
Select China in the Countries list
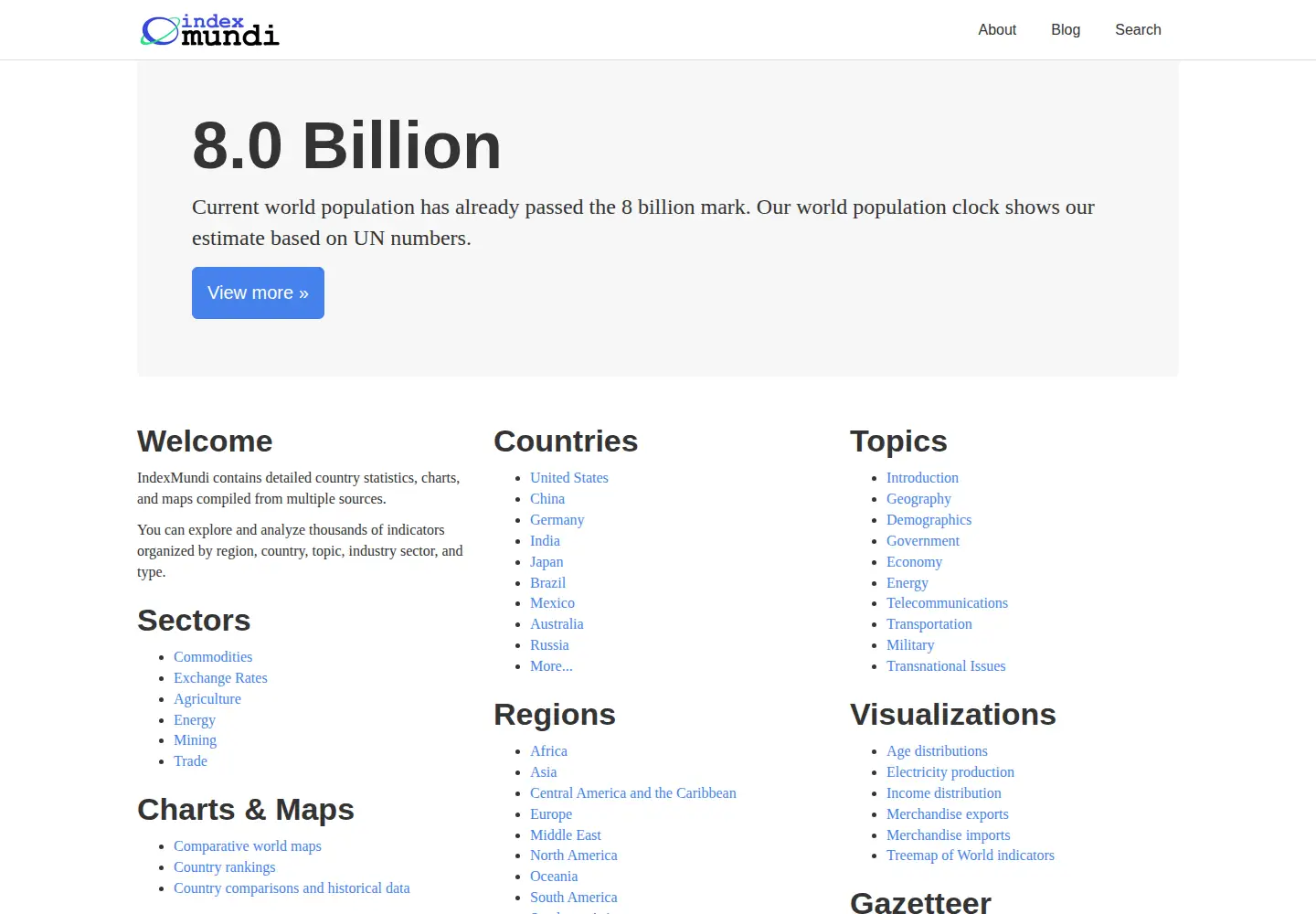[x=547, y=499]
